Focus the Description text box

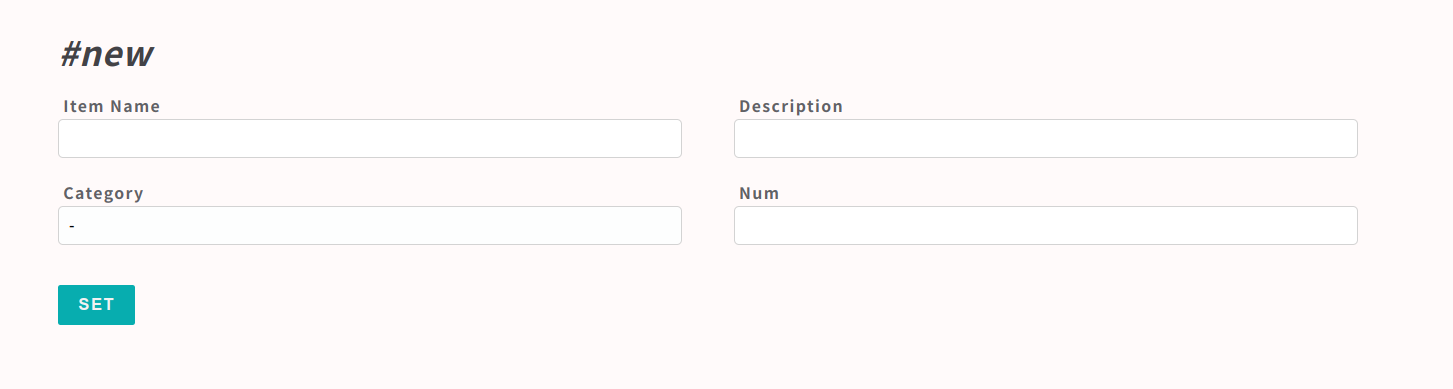pos(1046,139)
